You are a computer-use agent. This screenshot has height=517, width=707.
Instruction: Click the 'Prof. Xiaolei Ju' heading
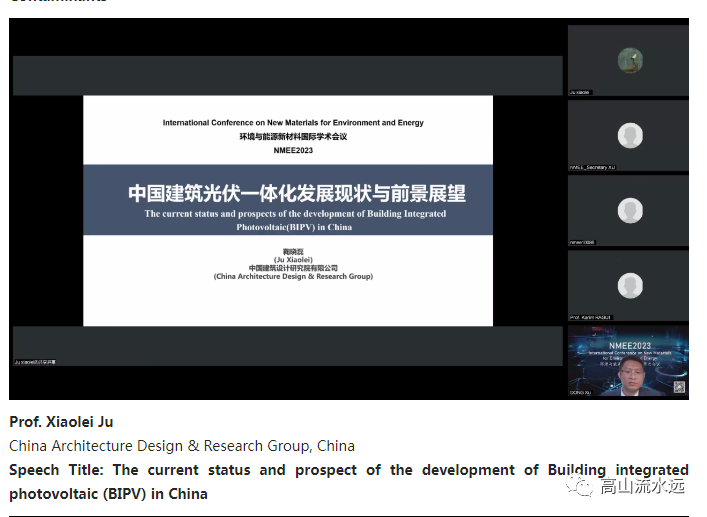pyautogui.click(x=61, y=422)
